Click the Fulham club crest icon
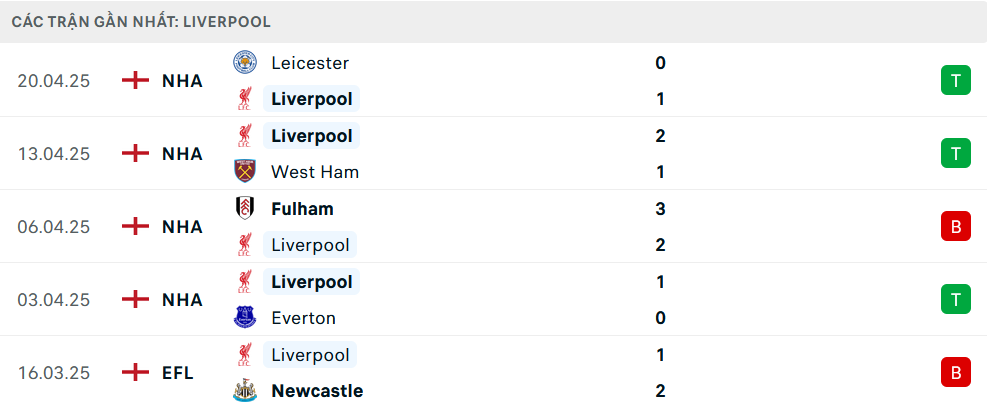987x406 pixels. click(x=244, y=209)
